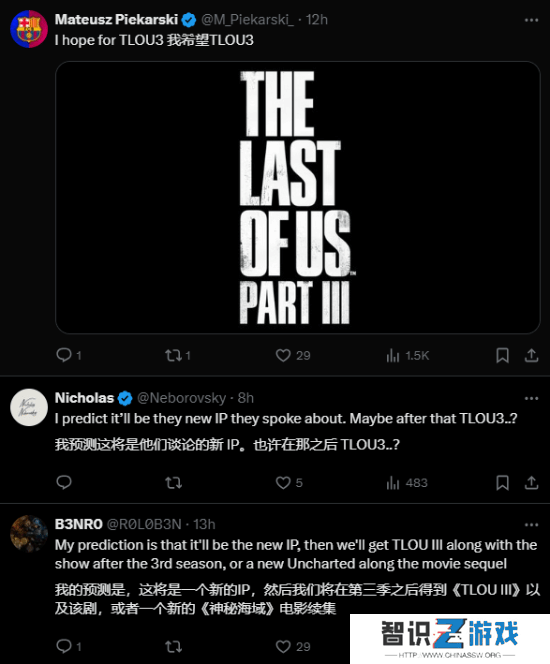
Task: Open more options on Nicholas's tweet
Action: (x=531, y=398)
